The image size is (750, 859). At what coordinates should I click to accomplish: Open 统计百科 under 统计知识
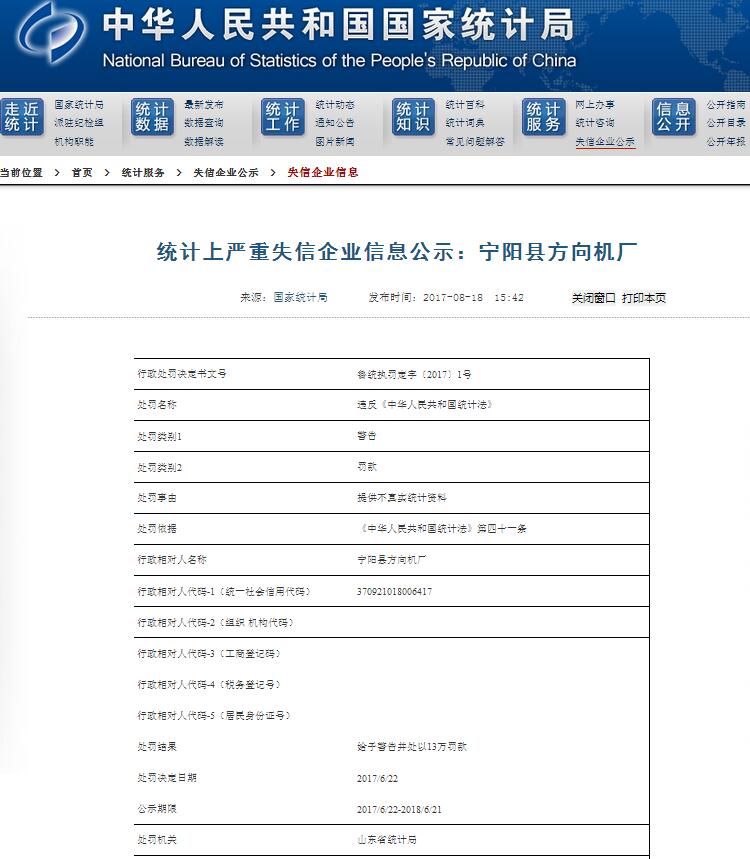tap(465, 105)
